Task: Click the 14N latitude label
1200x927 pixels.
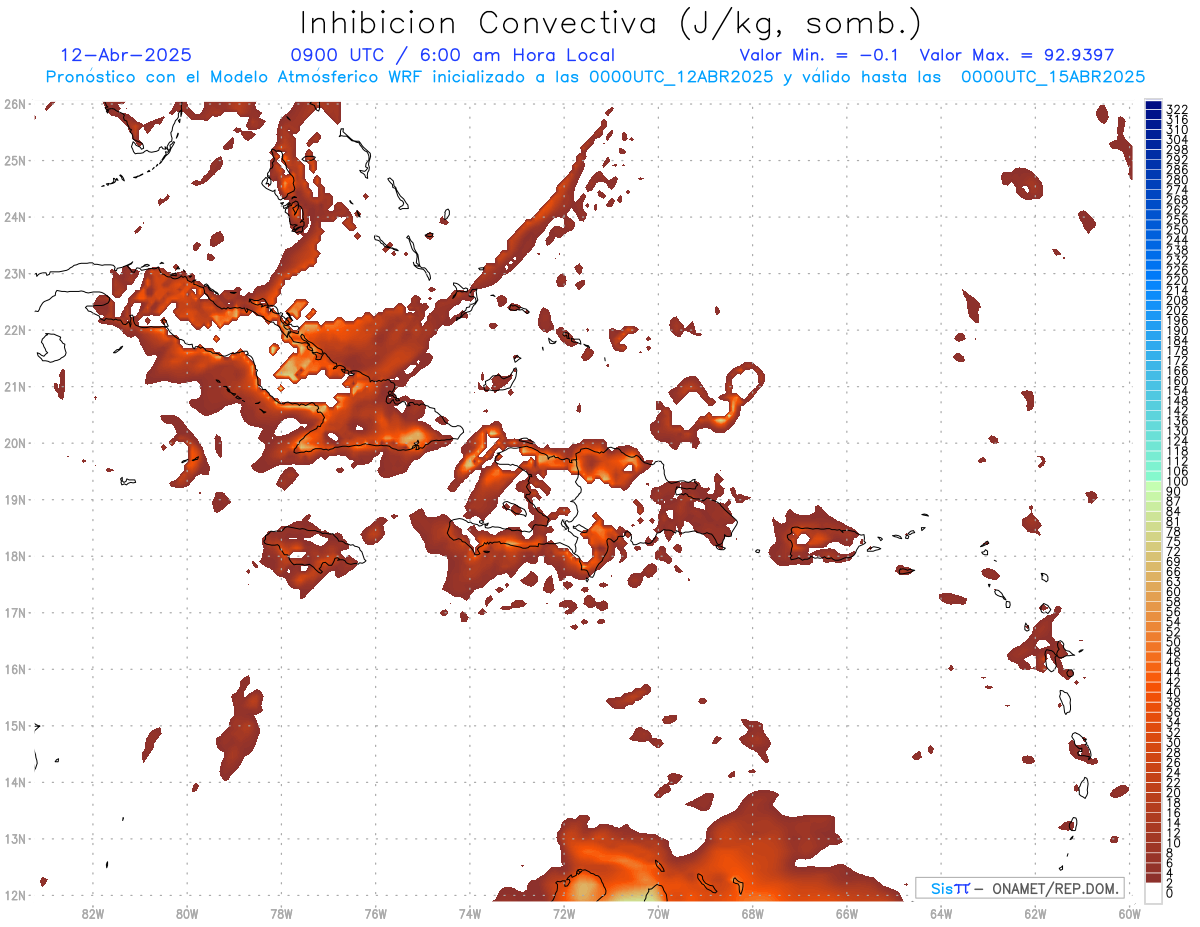Action: [x=15, y=782]
